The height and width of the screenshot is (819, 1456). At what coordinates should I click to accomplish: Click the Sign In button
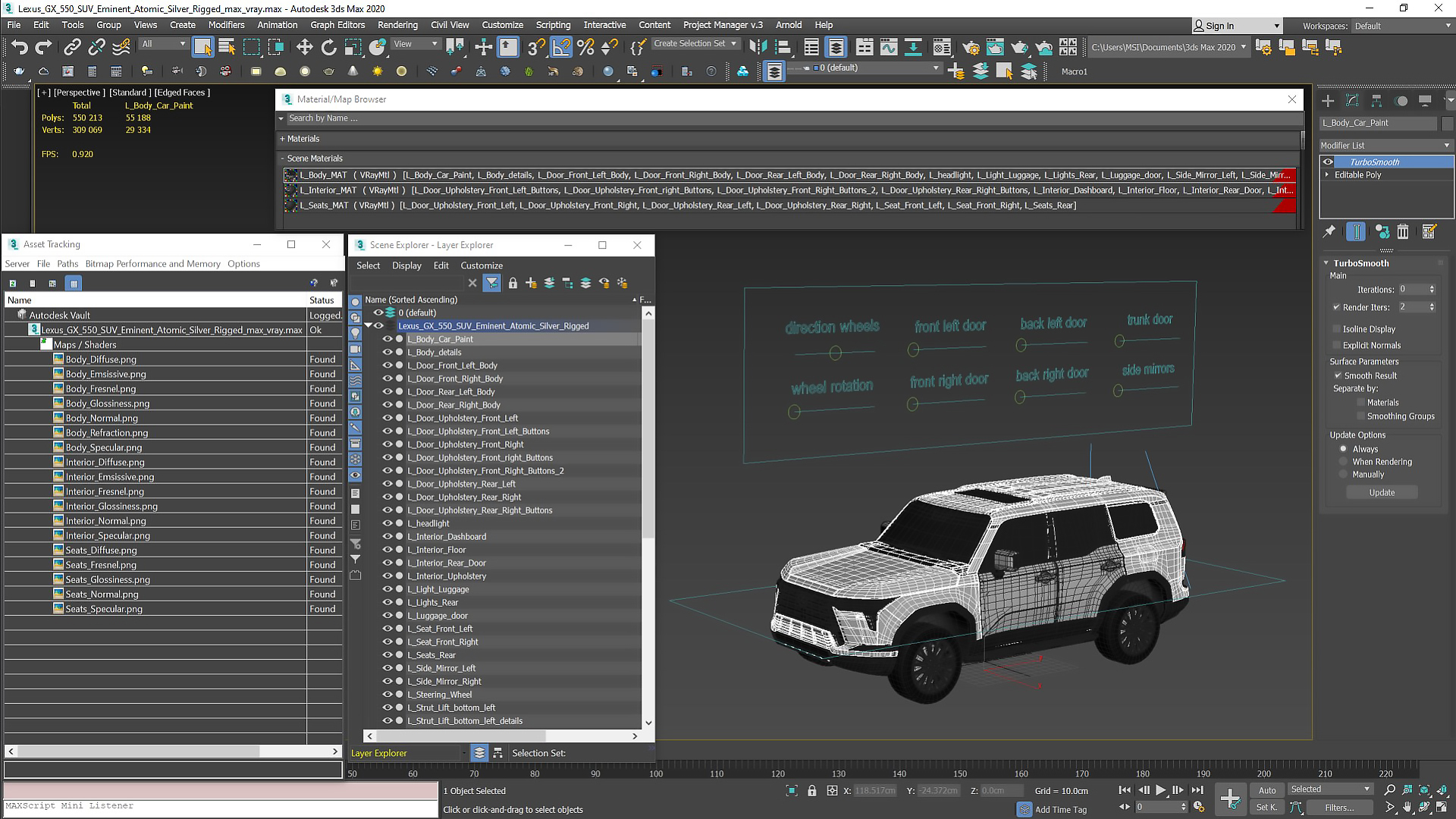(1236, 26)
